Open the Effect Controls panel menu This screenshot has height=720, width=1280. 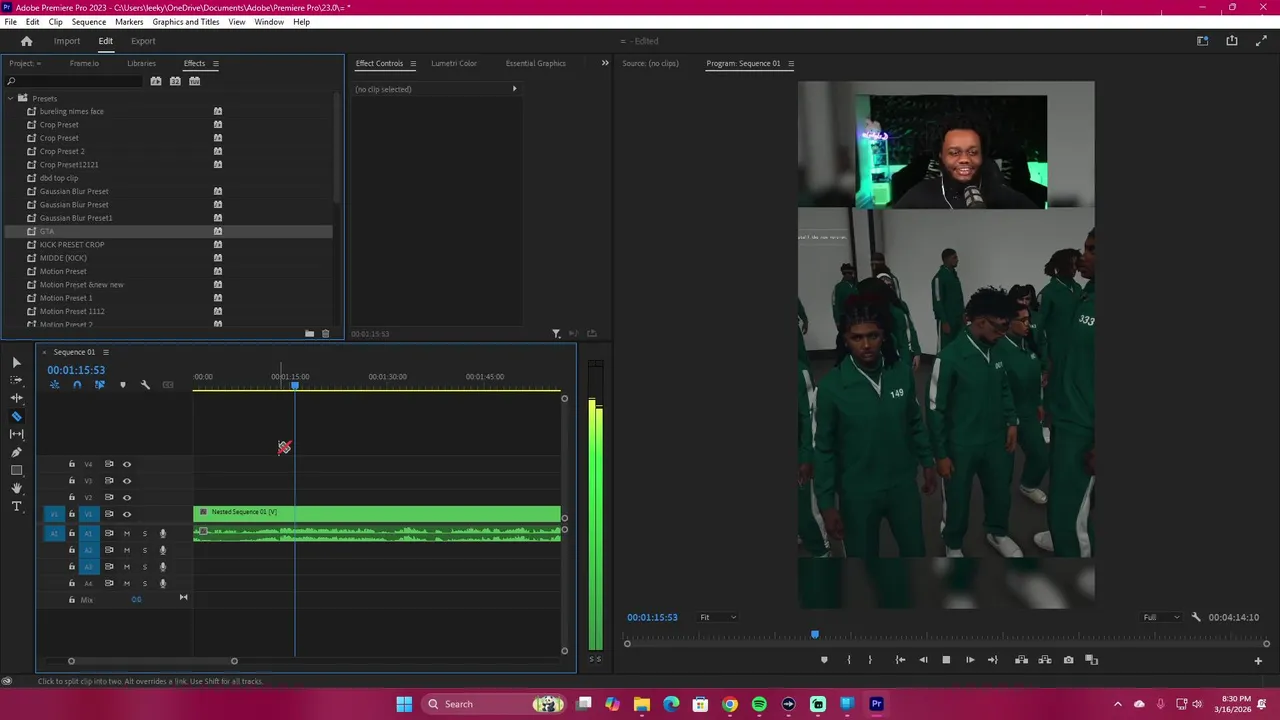(413, 63)
